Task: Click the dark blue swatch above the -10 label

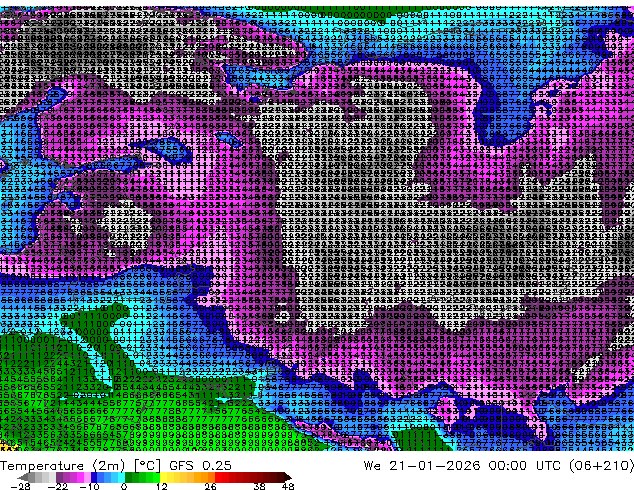Action: tap(94, 477)
